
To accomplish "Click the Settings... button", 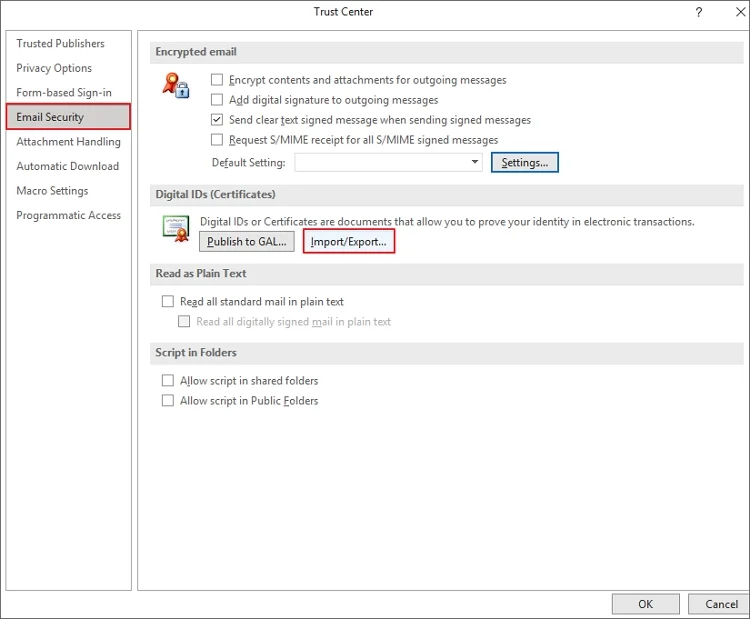I will tap(525, 163).
